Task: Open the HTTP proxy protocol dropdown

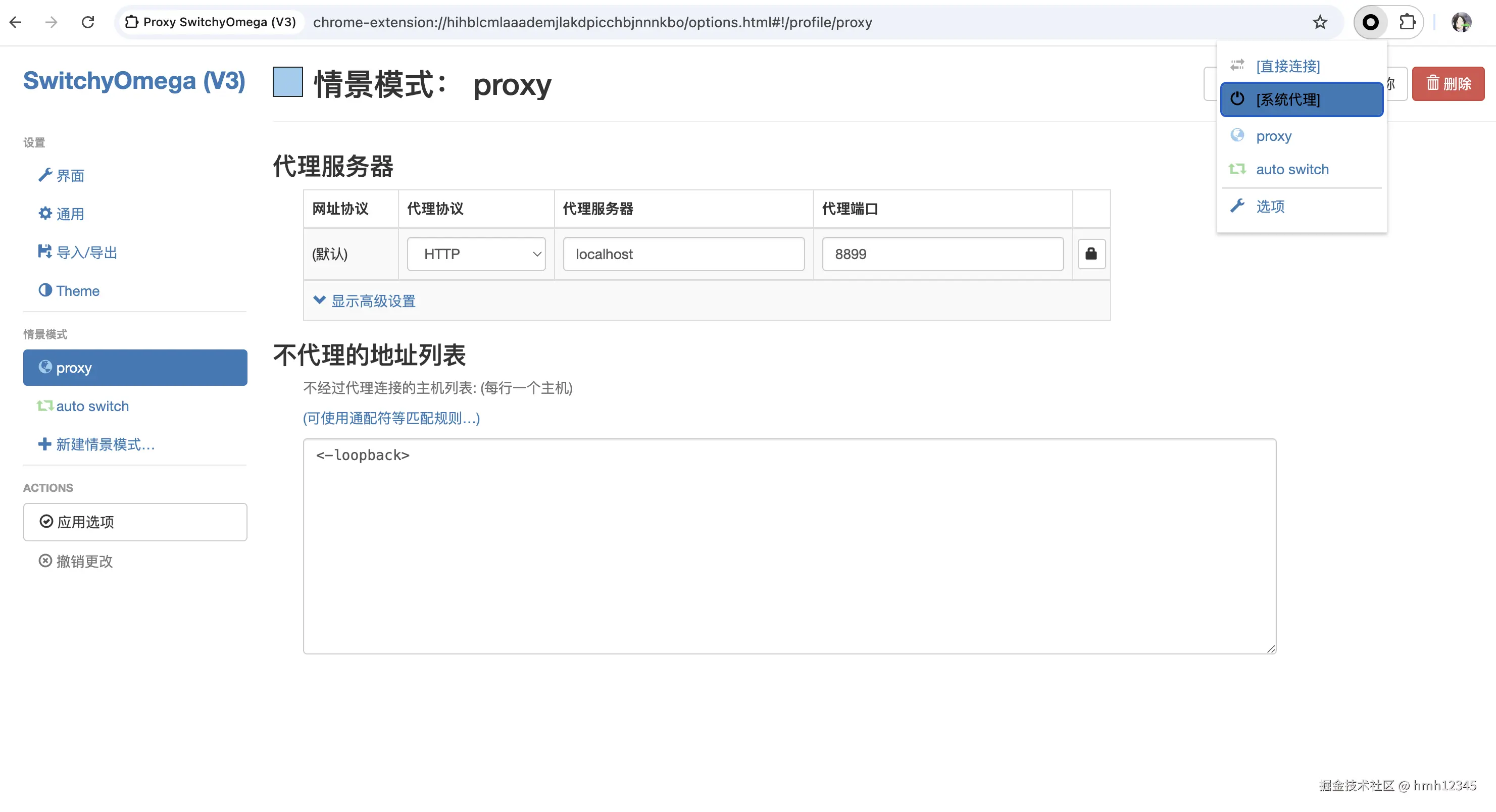Action: pos(476,254)
